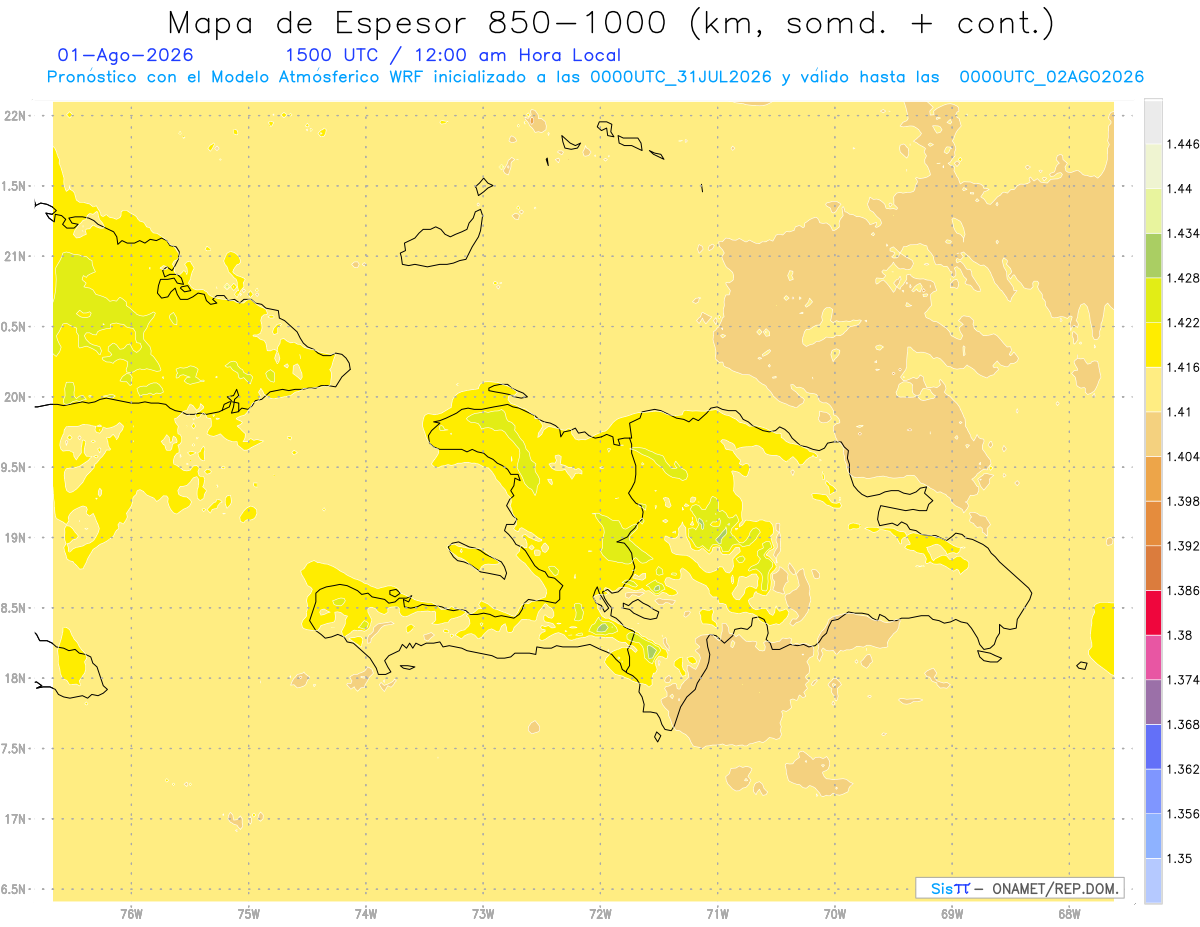Click the legend value '1.392'
The height and width of the screenshot is (927, 1200).
click(x=1182, y=546)
